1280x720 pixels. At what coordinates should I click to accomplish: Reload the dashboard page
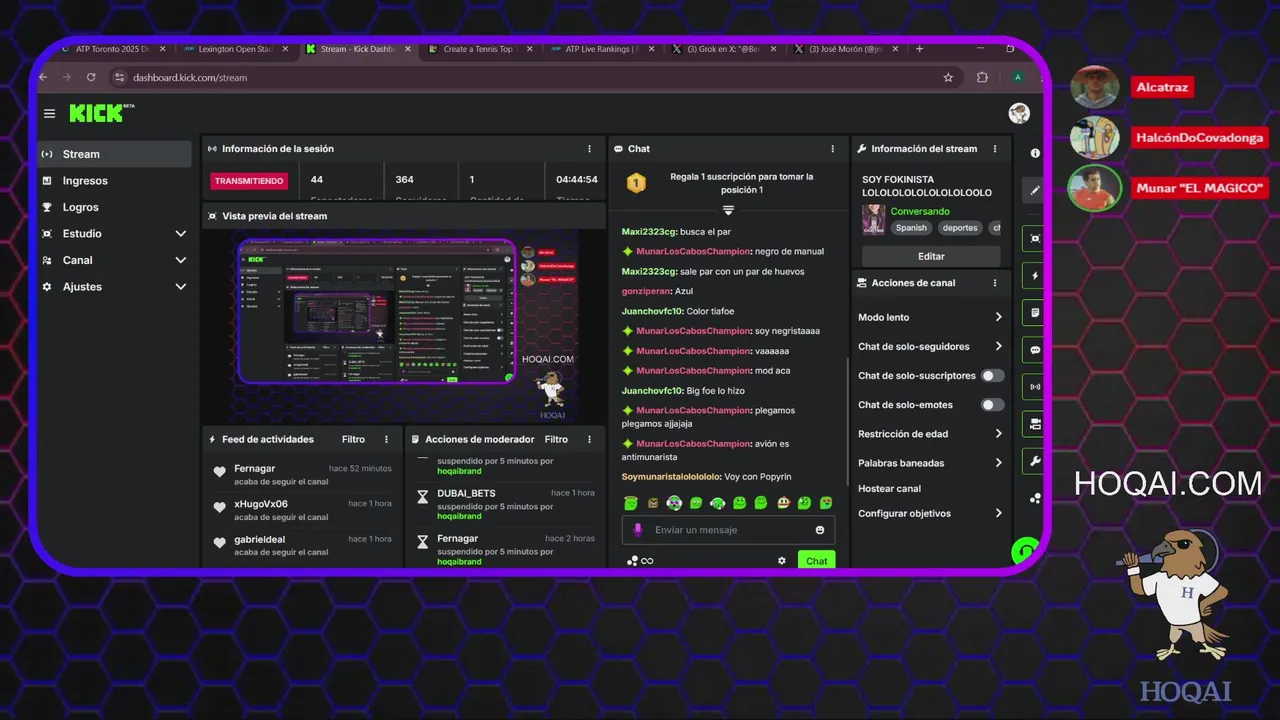pos(91,77)
